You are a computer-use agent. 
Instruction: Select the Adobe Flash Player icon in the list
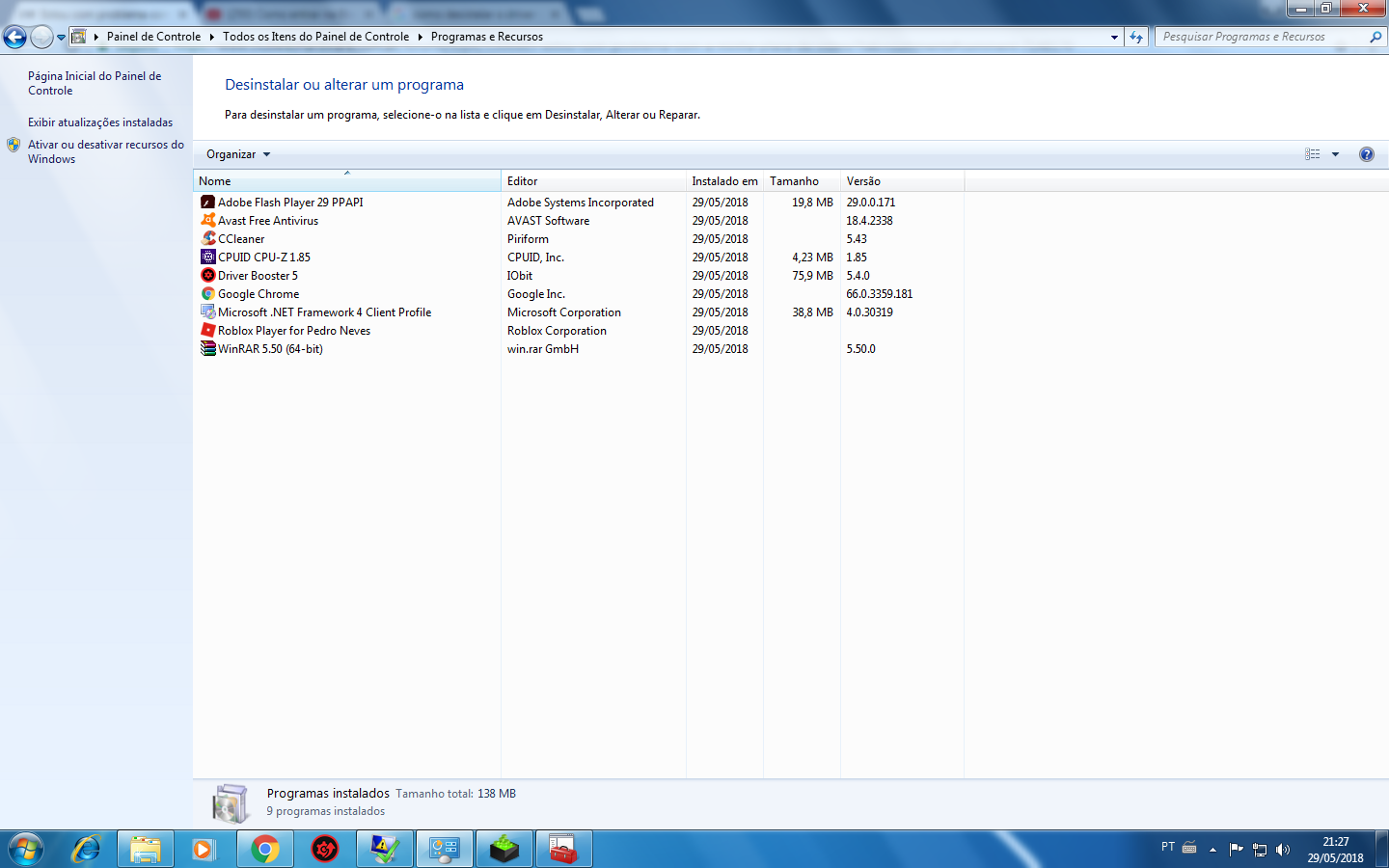(x=207, y=203)
